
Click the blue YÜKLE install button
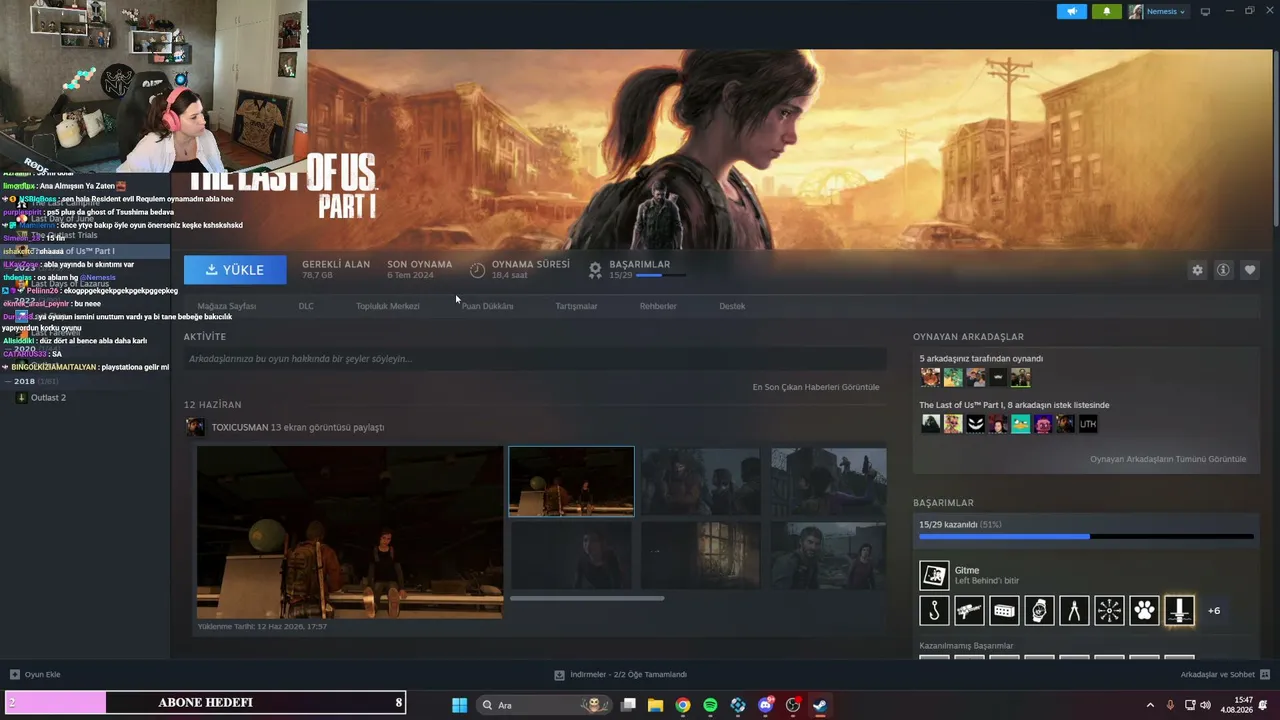[x=235, y=270]
